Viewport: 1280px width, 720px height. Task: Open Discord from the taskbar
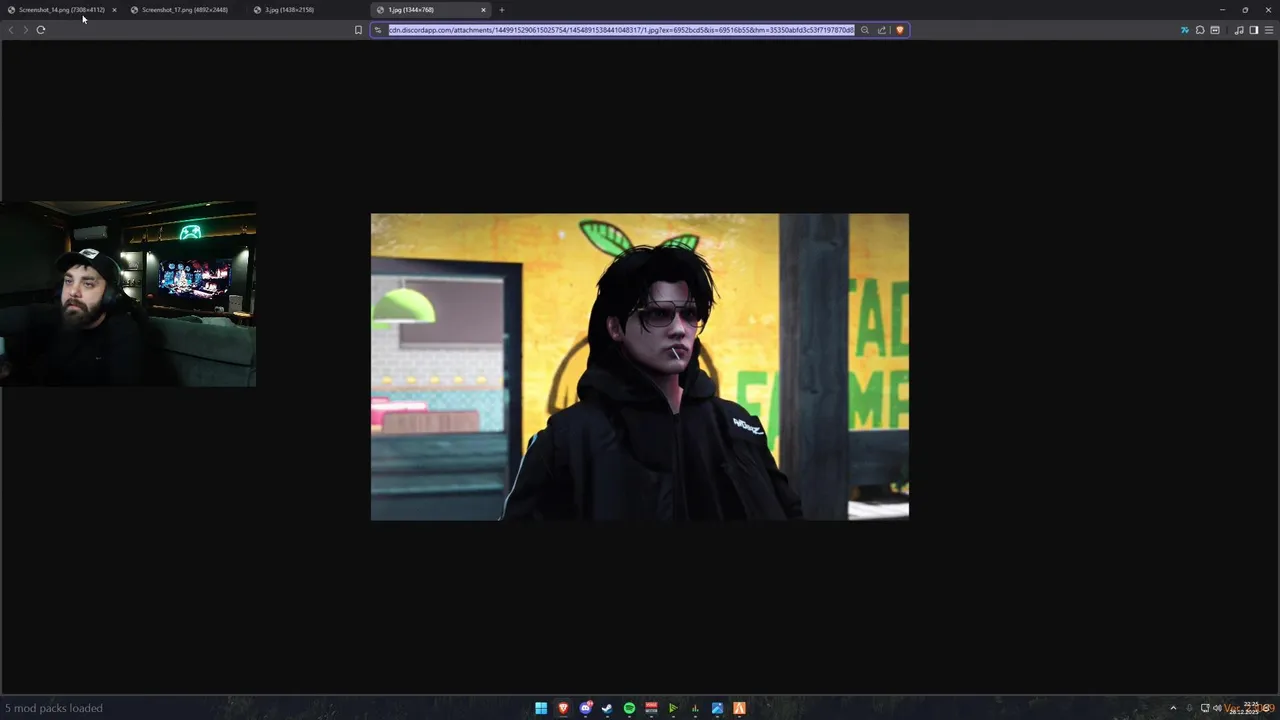pyautogui.click(x=585, y=708)
